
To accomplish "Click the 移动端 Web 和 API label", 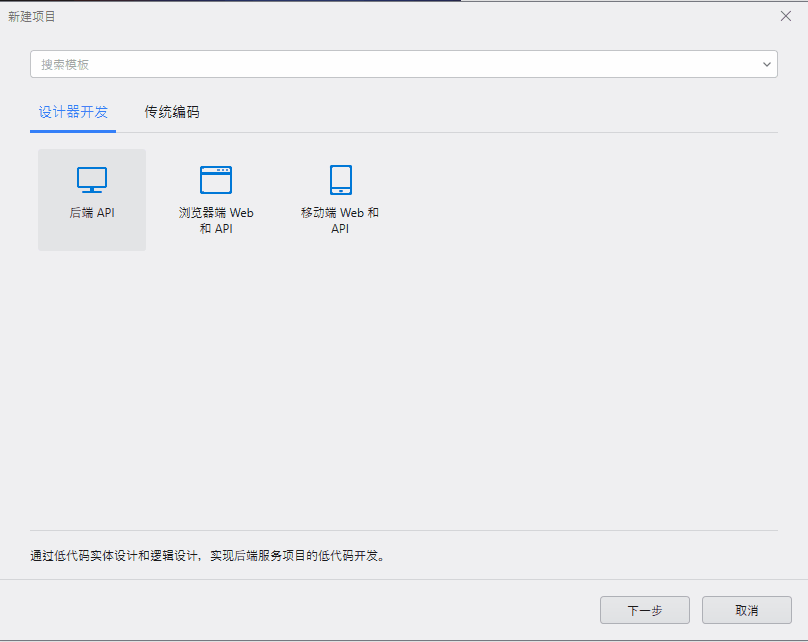I will point(340,221).
